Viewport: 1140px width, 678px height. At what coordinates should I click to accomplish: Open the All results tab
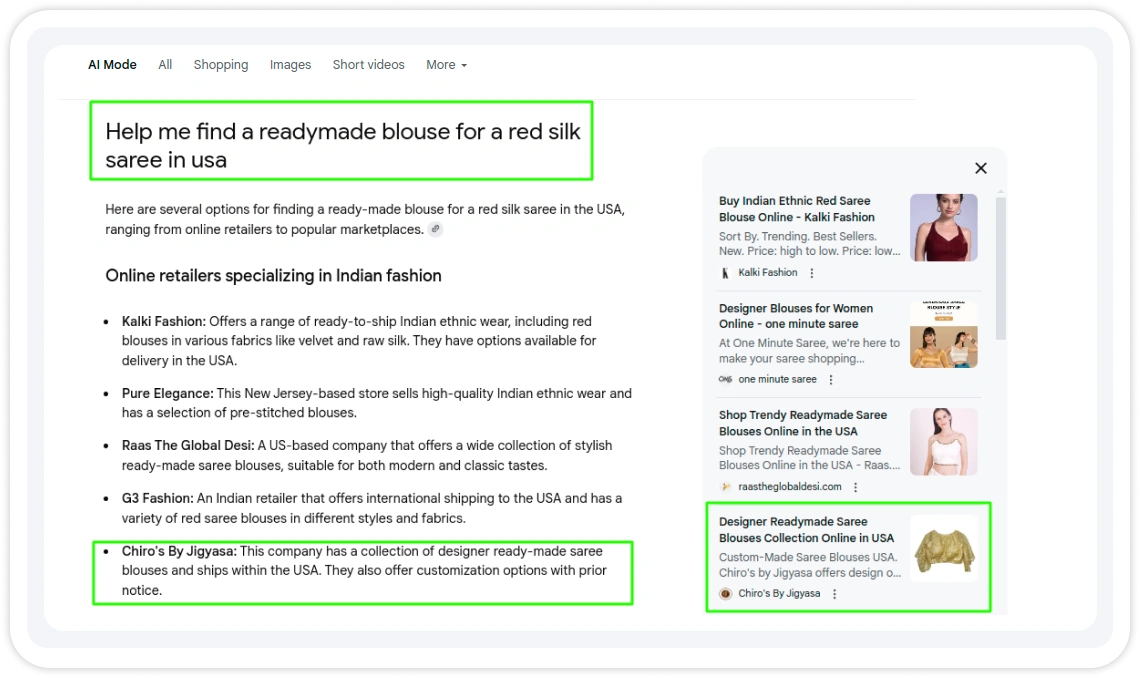point(165,65)
